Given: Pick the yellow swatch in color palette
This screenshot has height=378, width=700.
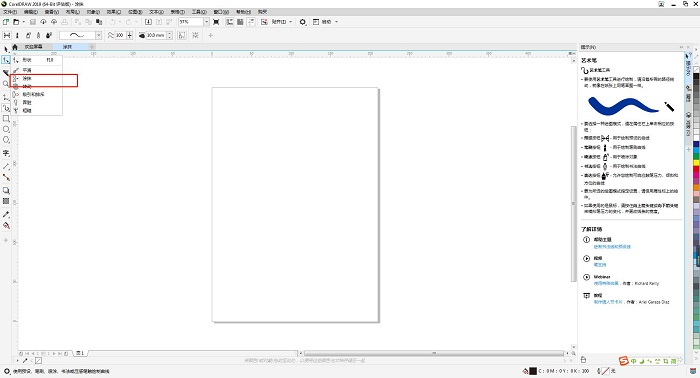Looking at the screenshot, I should coord(696,163).
